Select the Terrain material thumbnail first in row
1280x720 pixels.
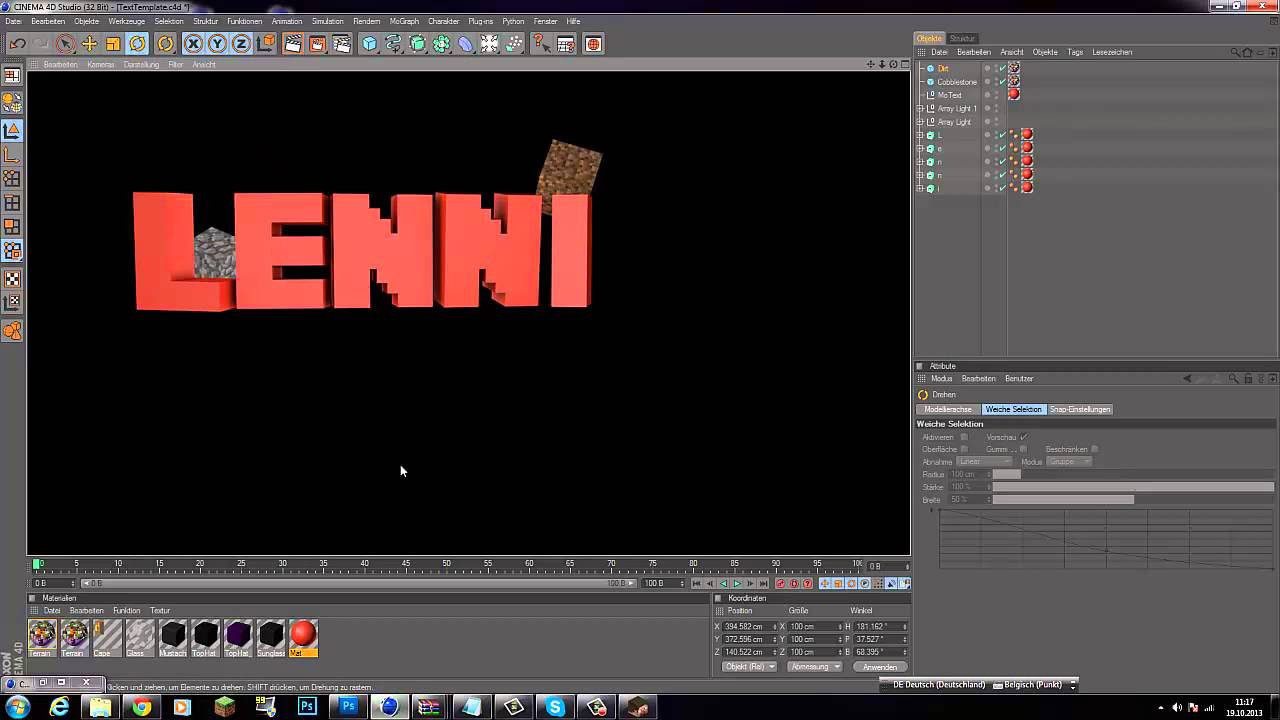coord(43,638)
